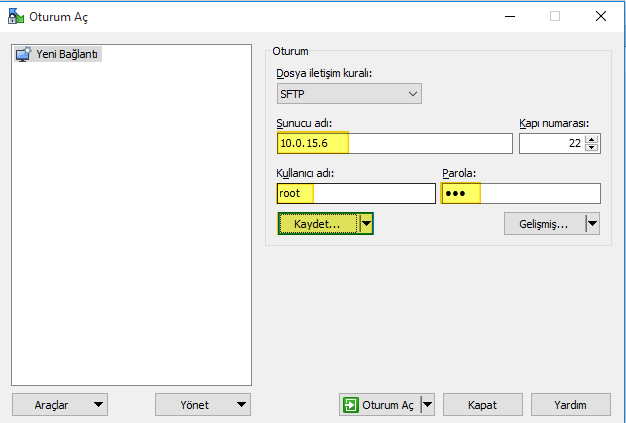Screen dimensions: 626x423
Task: Focus the Parola password field
Action: [521, 194]
